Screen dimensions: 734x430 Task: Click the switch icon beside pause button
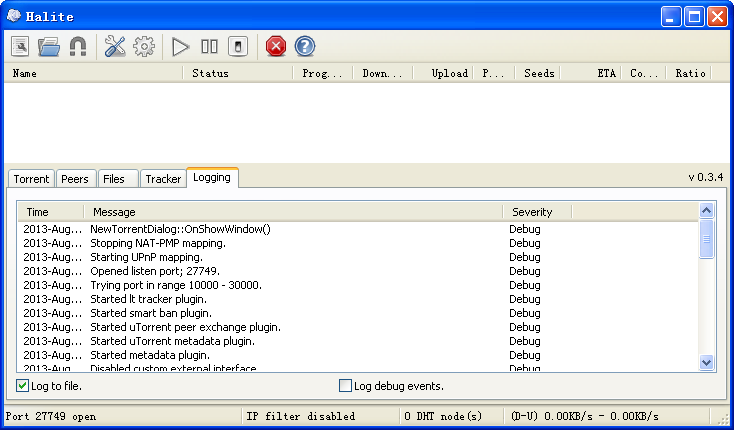tap(237, 46)
